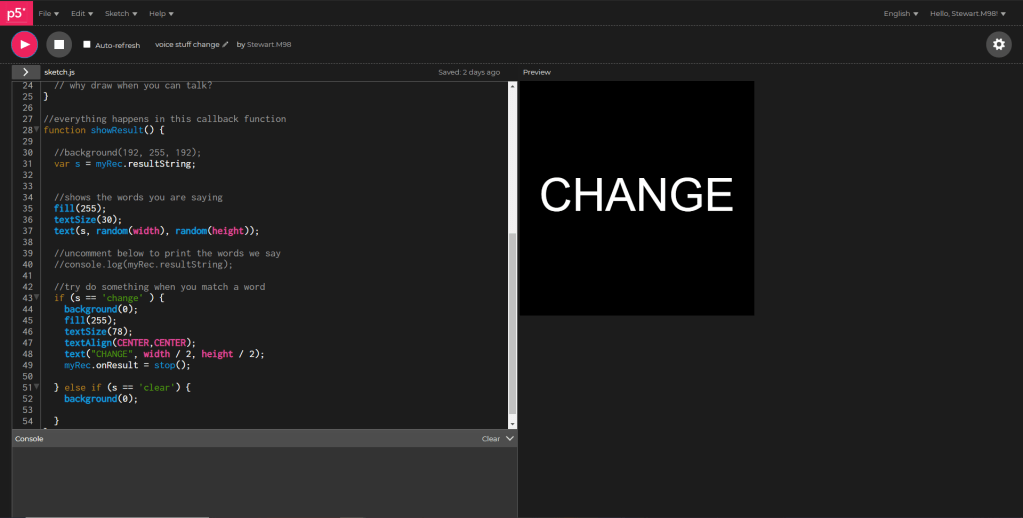Open the Edit menu
Screen dimensions: 1023x518
coord(82,13)
